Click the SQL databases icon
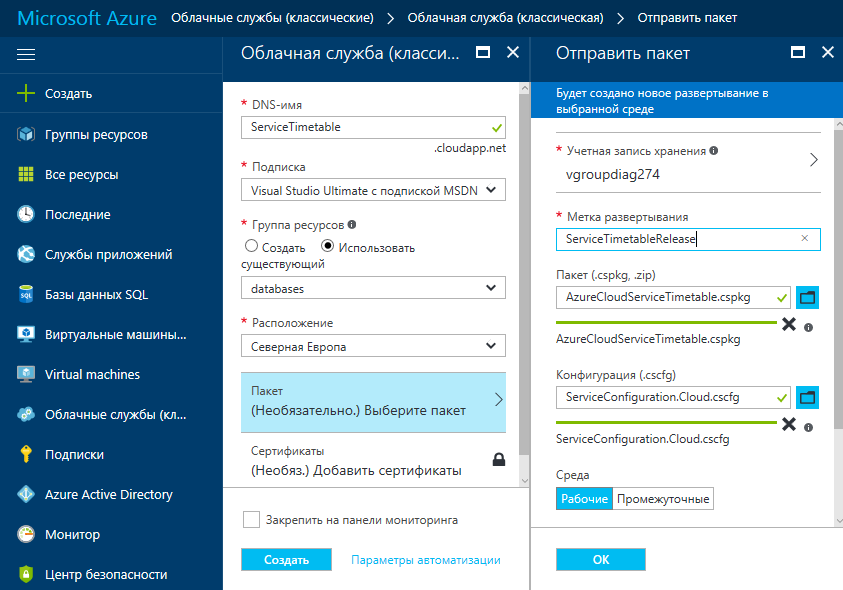Image resolution: width=843 pixels, height=590 pixels. pyautogui.click(x=26, y=294)
